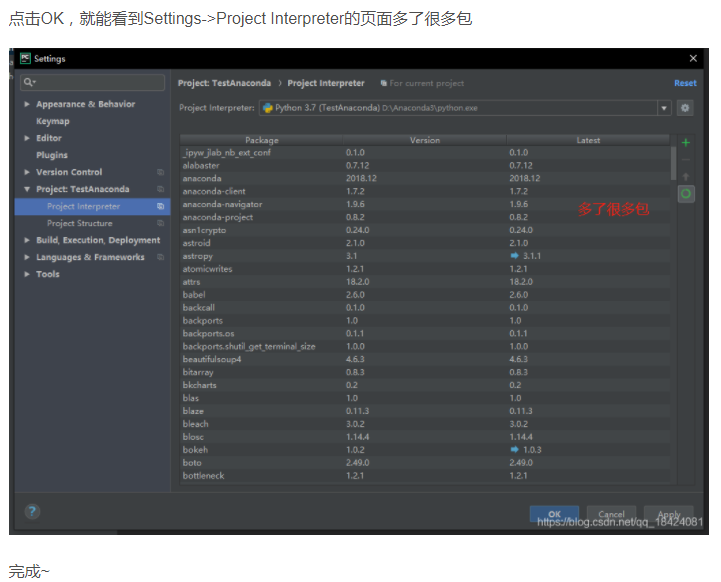
Task: Expand the Editor section
Action: point(27,138)
